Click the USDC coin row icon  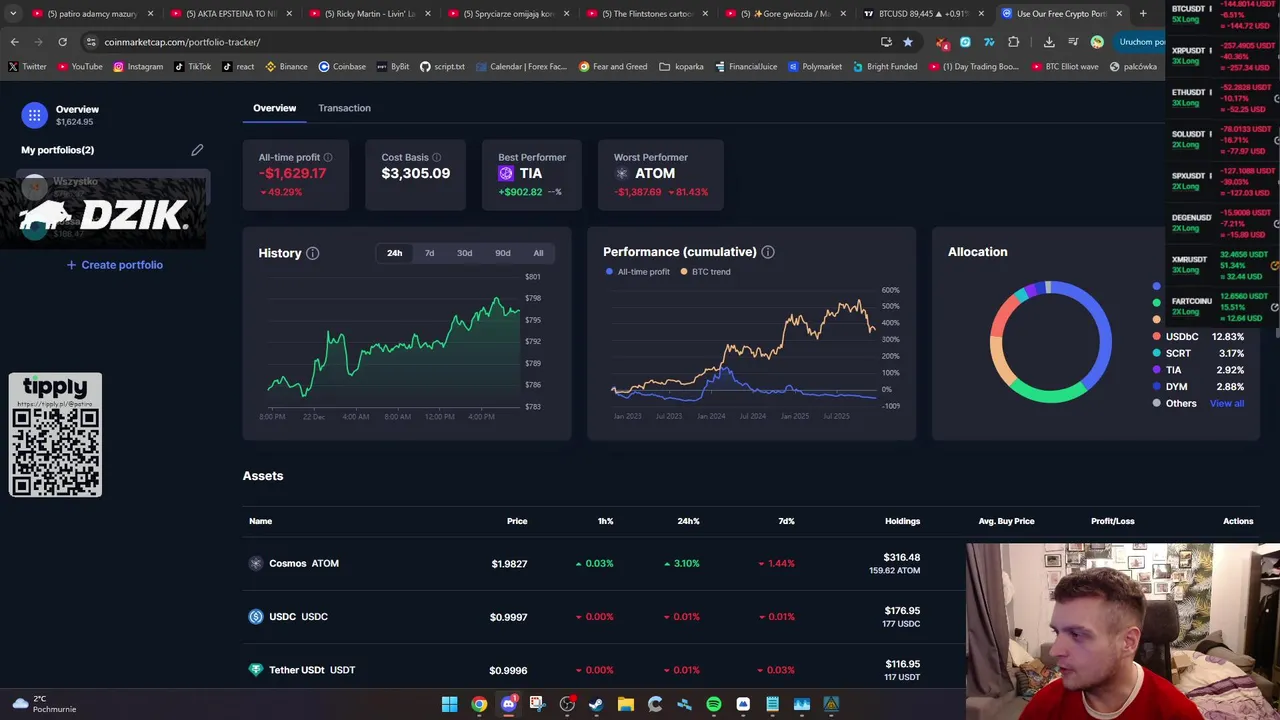tap(256, 617)
